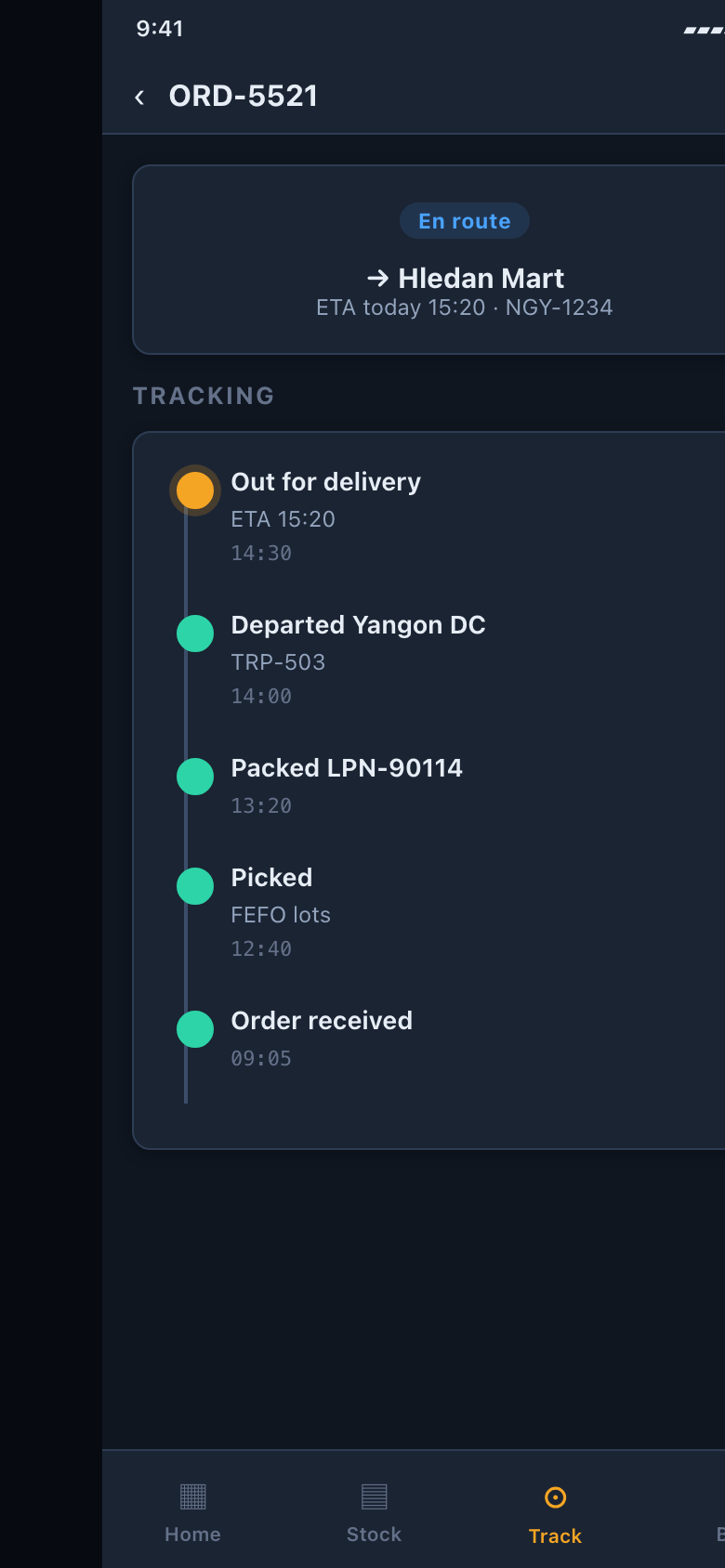Open the Out for delivery event title
The image size is (725, 1568).
tap(326, 482)
